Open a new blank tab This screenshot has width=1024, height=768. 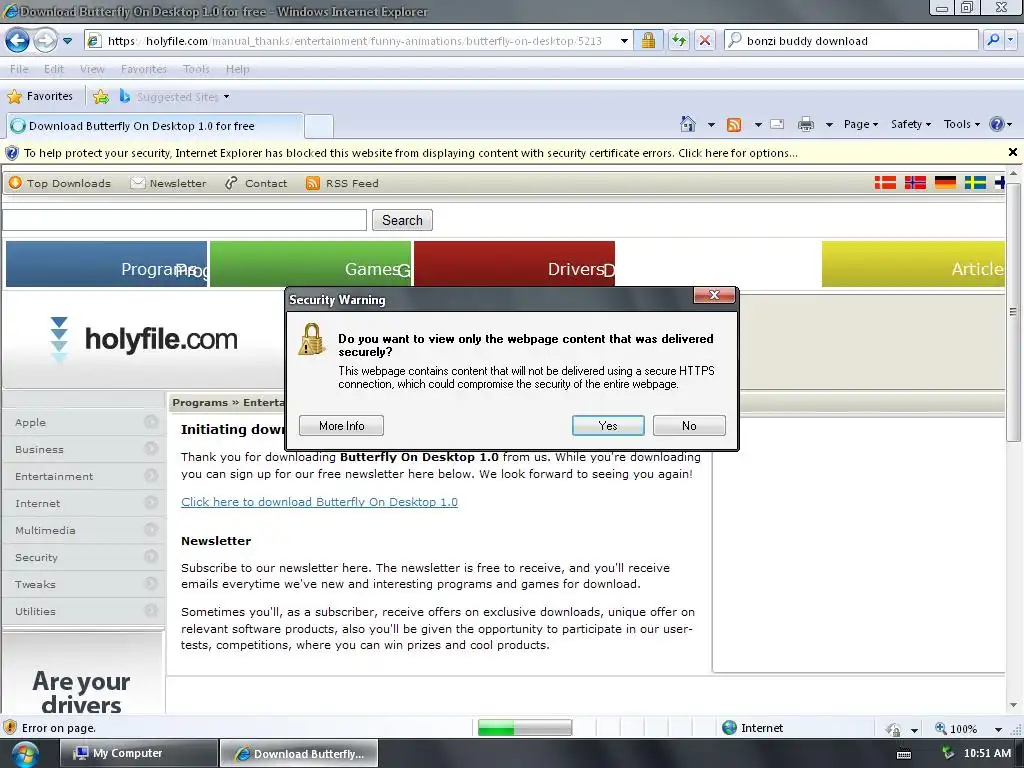(319, 126)
